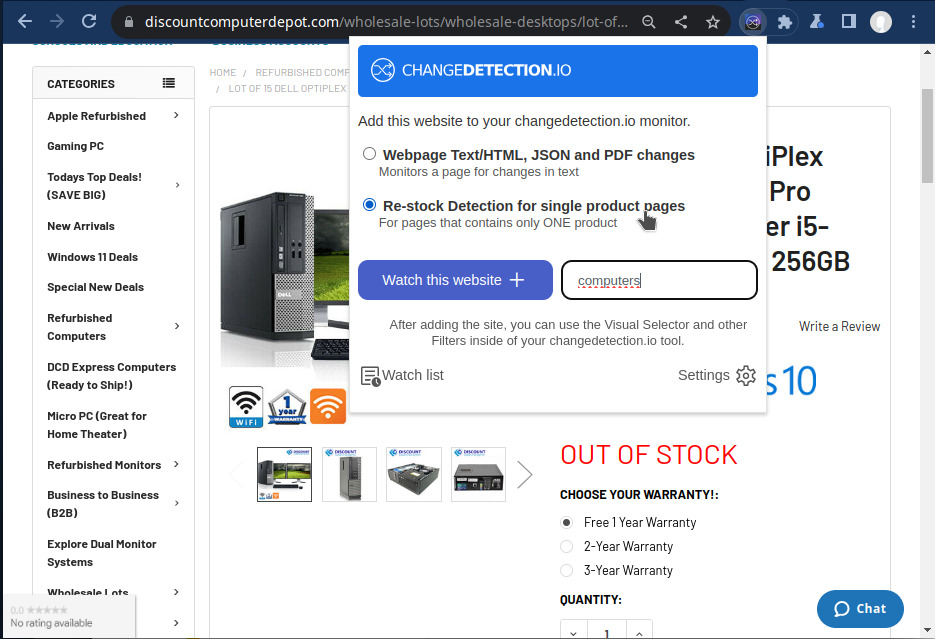
Task: Click the main Dell OptiPlex product image
Action: pyautogui.click(x=284, y=277)
